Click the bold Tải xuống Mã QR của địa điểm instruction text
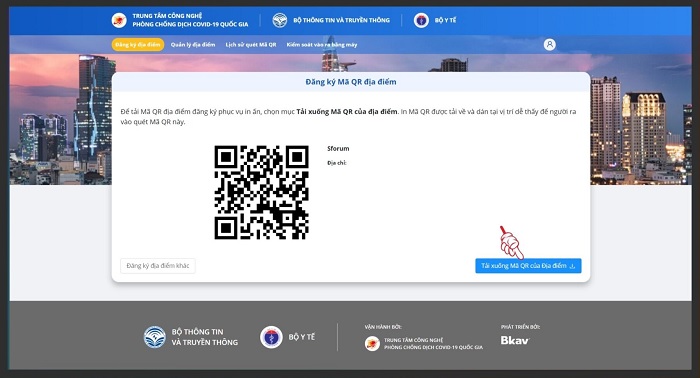 tap(347, 112)
